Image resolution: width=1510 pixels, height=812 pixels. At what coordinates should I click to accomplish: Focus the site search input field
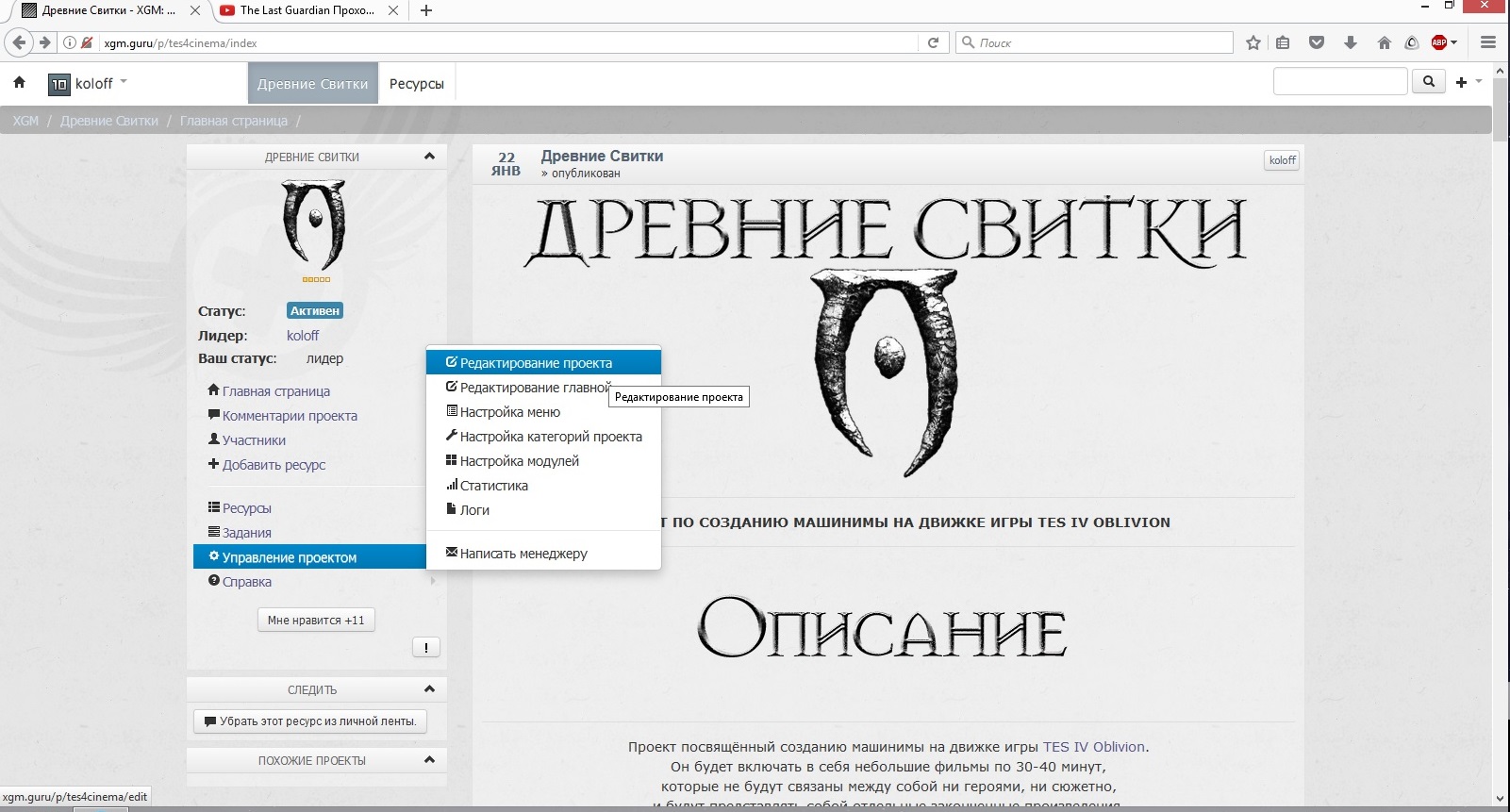point(1340,82)
